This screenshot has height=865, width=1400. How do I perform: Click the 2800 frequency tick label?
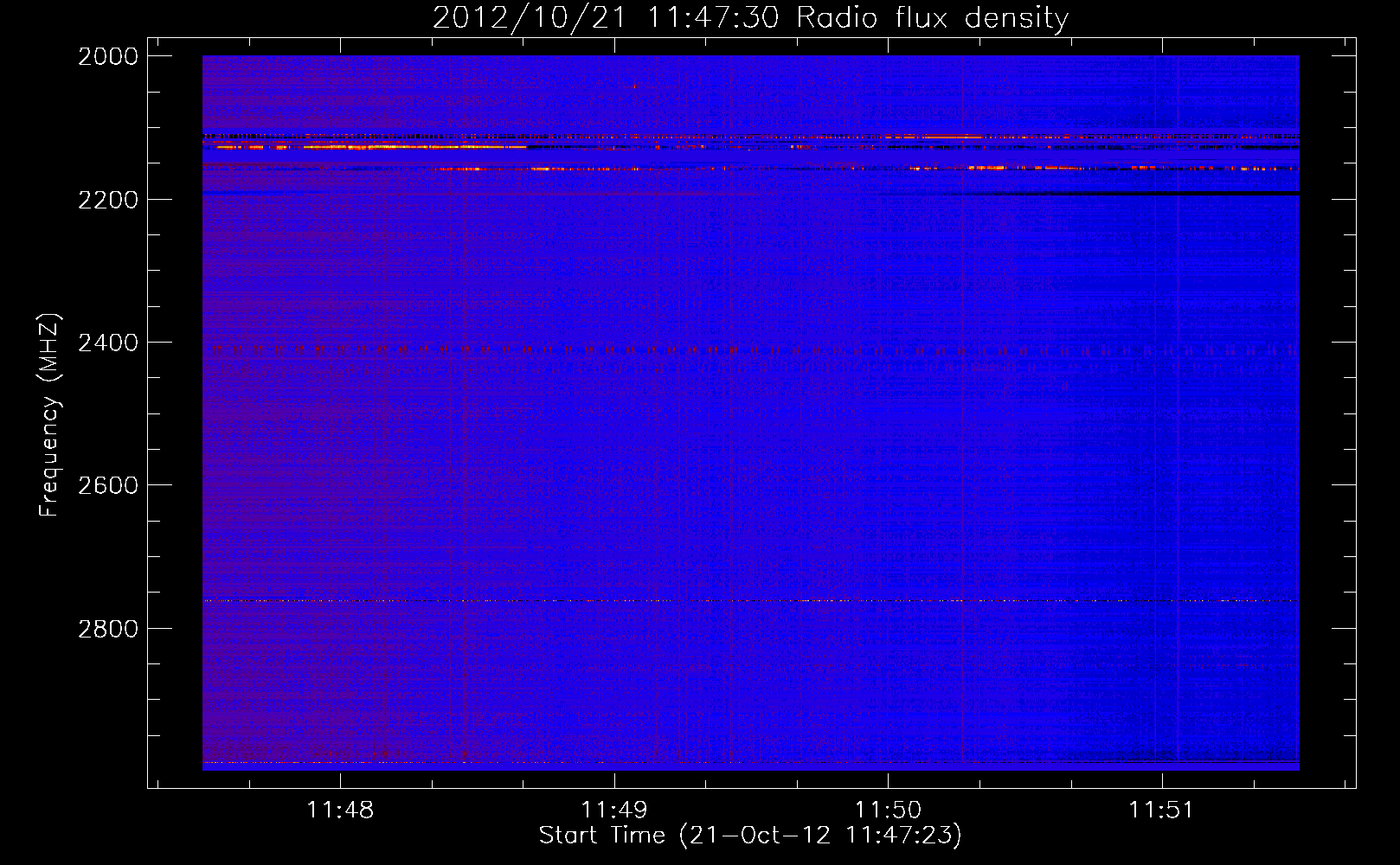[108, 628]
